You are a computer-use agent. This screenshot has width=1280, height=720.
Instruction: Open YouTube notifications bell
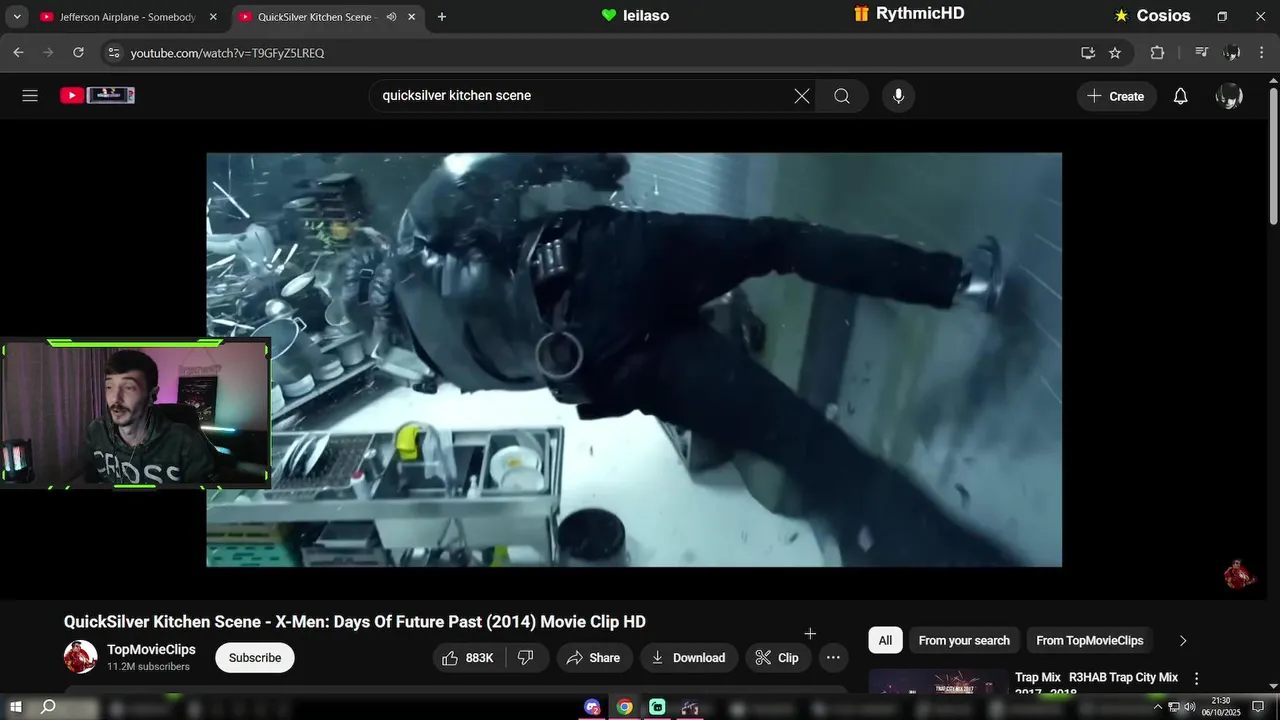tap(1180, 96)
